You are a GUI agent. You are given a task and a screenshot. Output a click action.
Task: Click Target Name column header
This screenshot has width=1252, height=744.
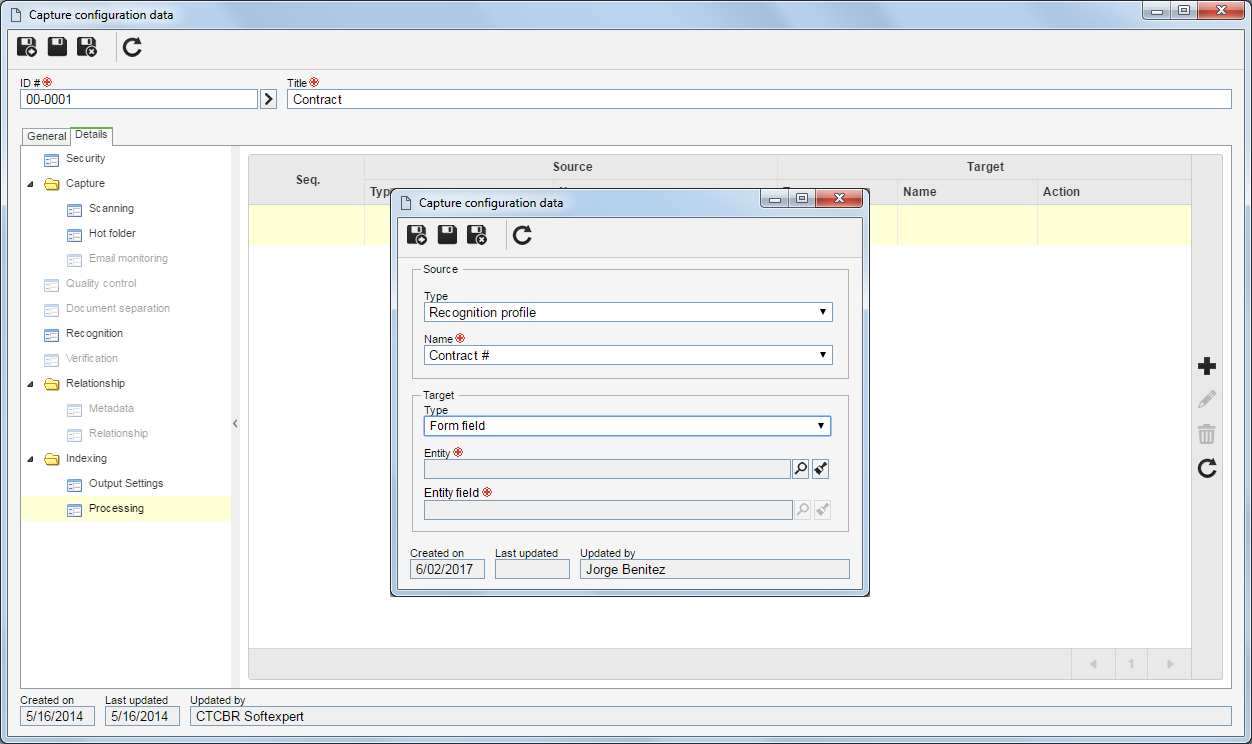click(x=967, y=192)
